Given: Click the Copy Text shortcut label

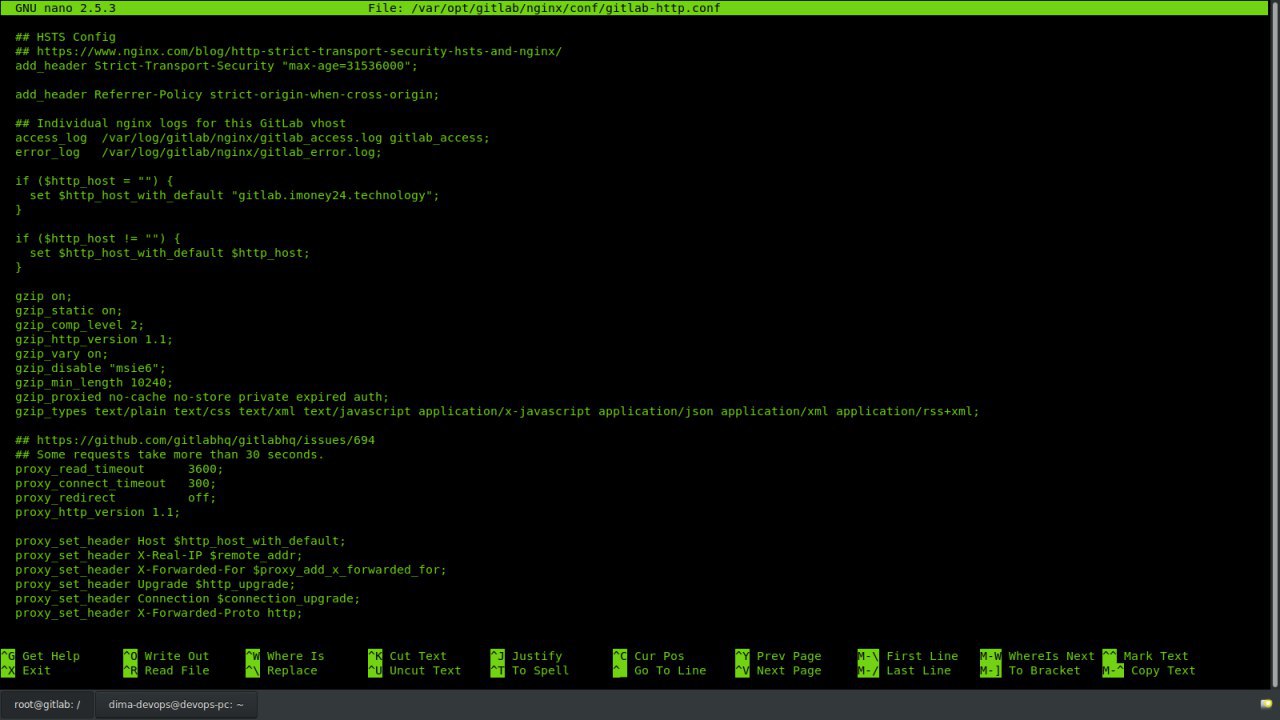Looking at the screenshot, I should (x=1163, y=670).
